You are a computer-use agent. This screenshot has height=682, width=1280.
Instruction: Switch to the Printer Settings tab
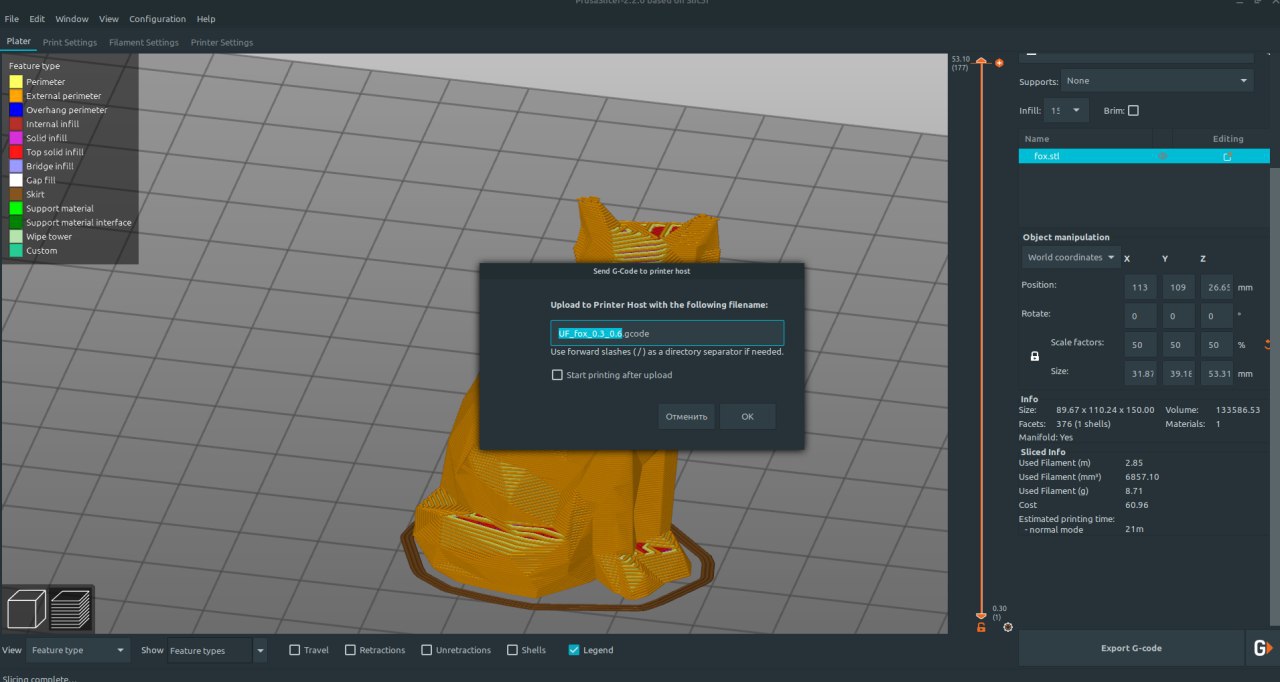pos(222,42)
